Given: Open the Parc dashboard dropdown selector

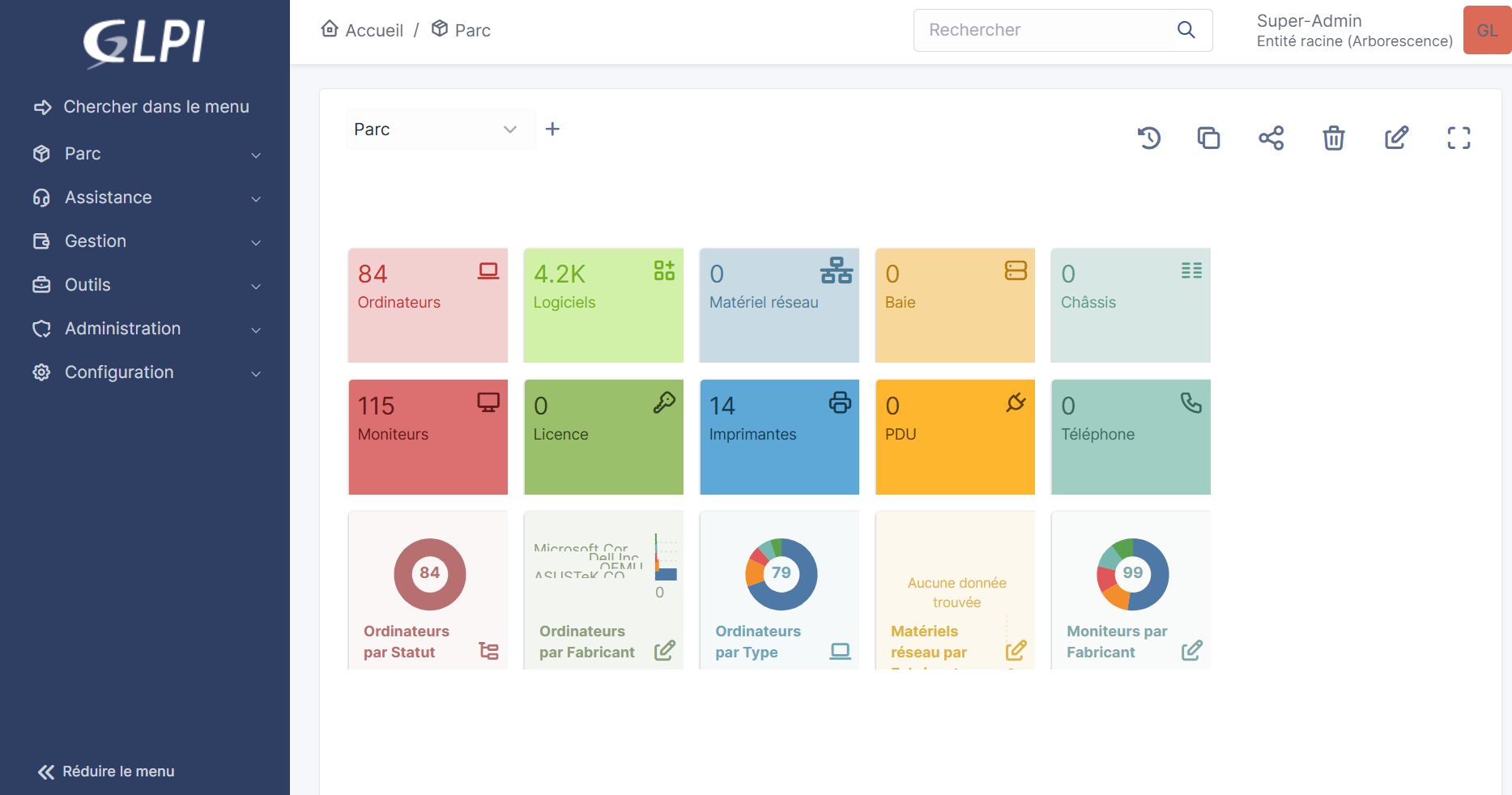Looking at the screenshot, I should 441,130.
